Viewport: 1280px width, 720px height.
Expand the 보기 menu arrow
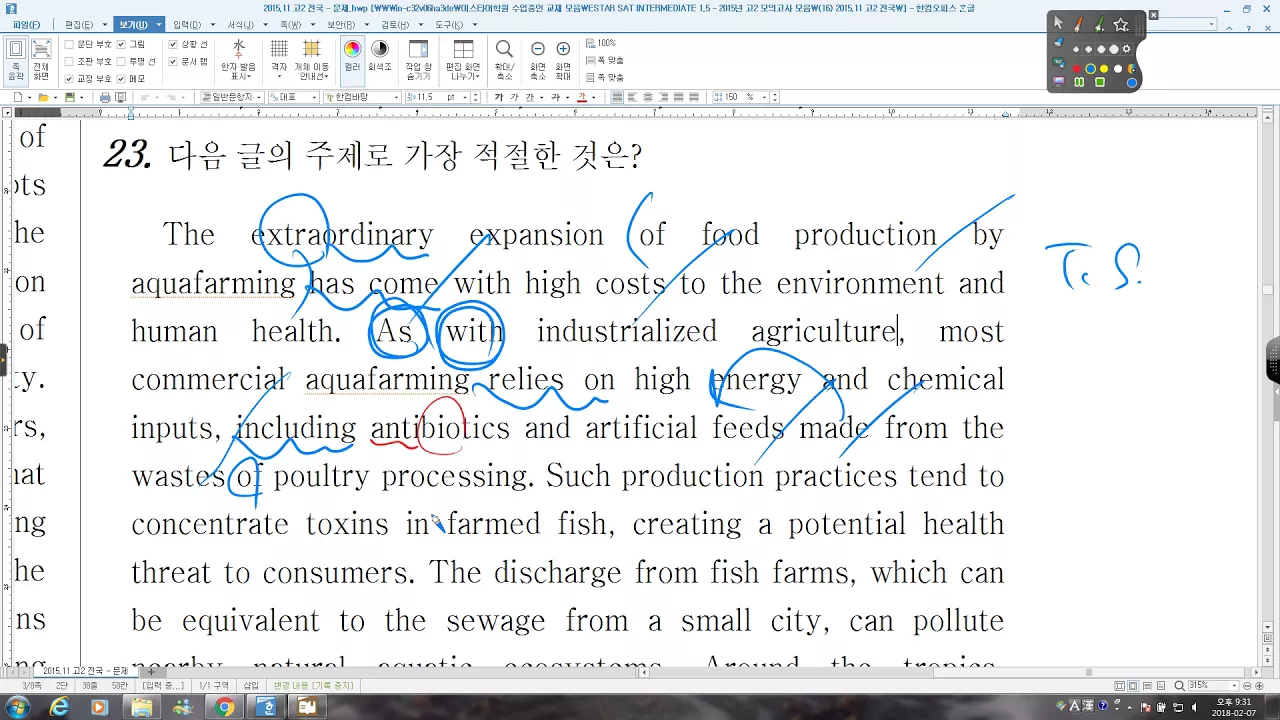click(157, 24)
